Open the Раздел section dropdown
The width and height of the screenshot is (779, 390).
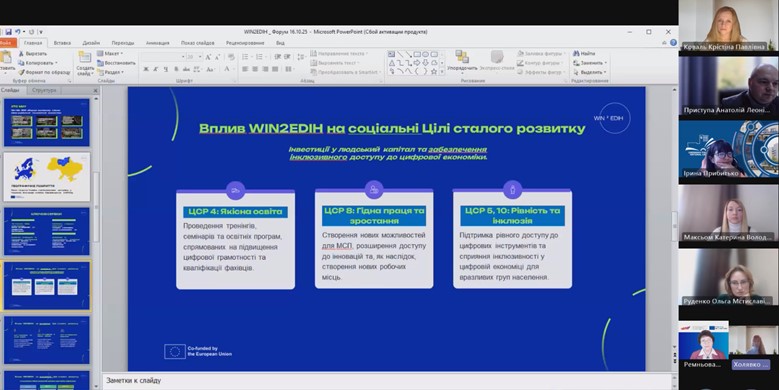(110, 73)
